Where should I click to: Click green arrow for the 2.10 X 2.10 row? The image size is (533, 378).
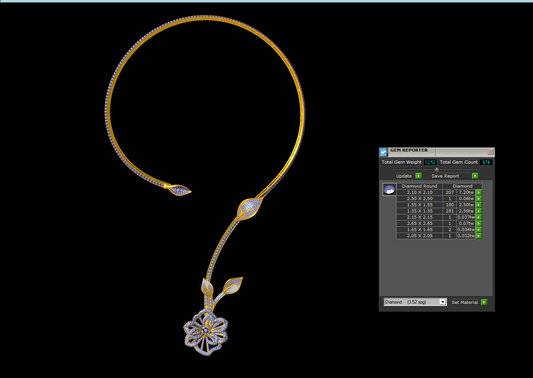pos(479,192)
